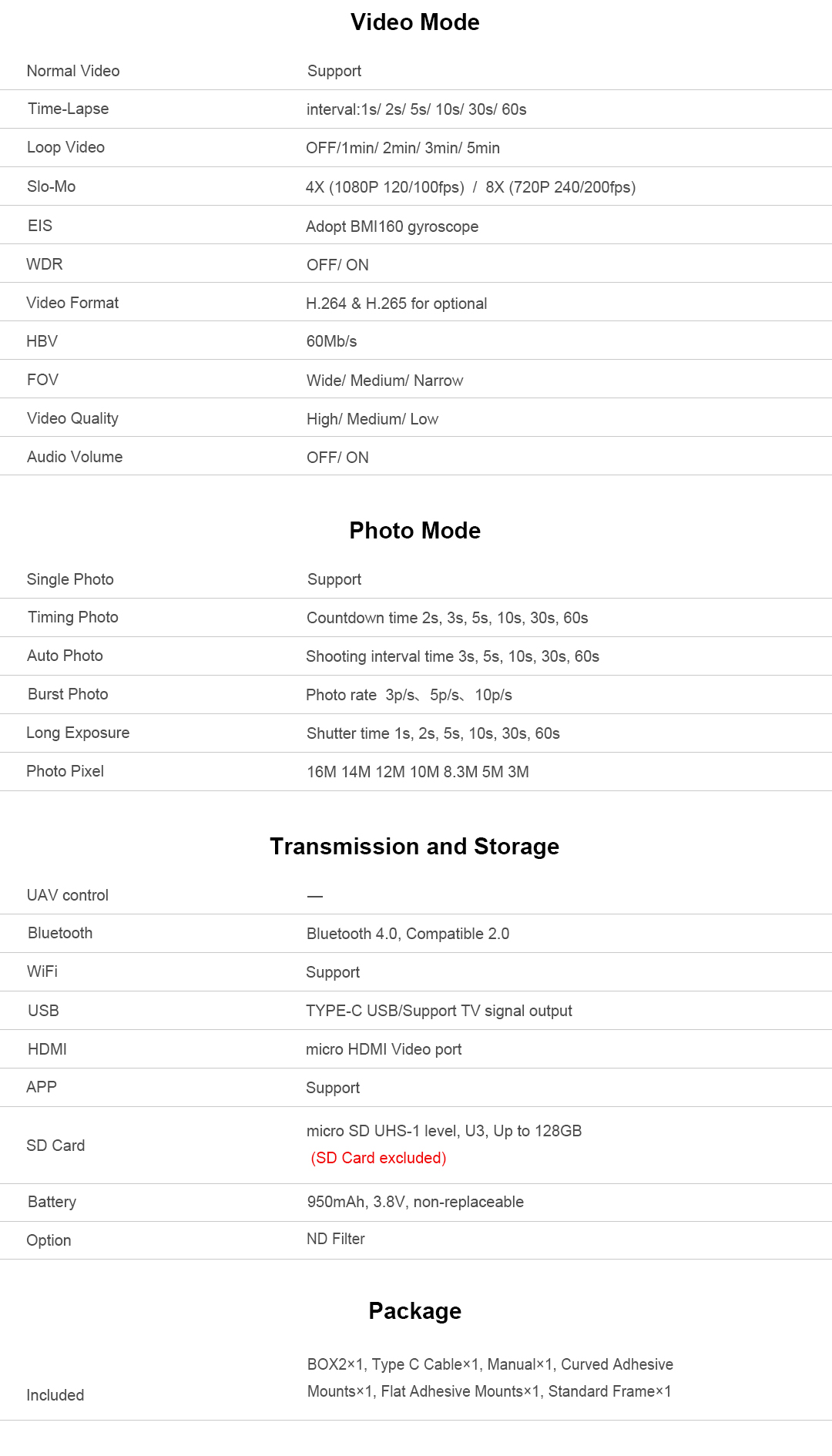Click the Package heading
Viewport: 832px width, 1456px height.
[414, 1311]
